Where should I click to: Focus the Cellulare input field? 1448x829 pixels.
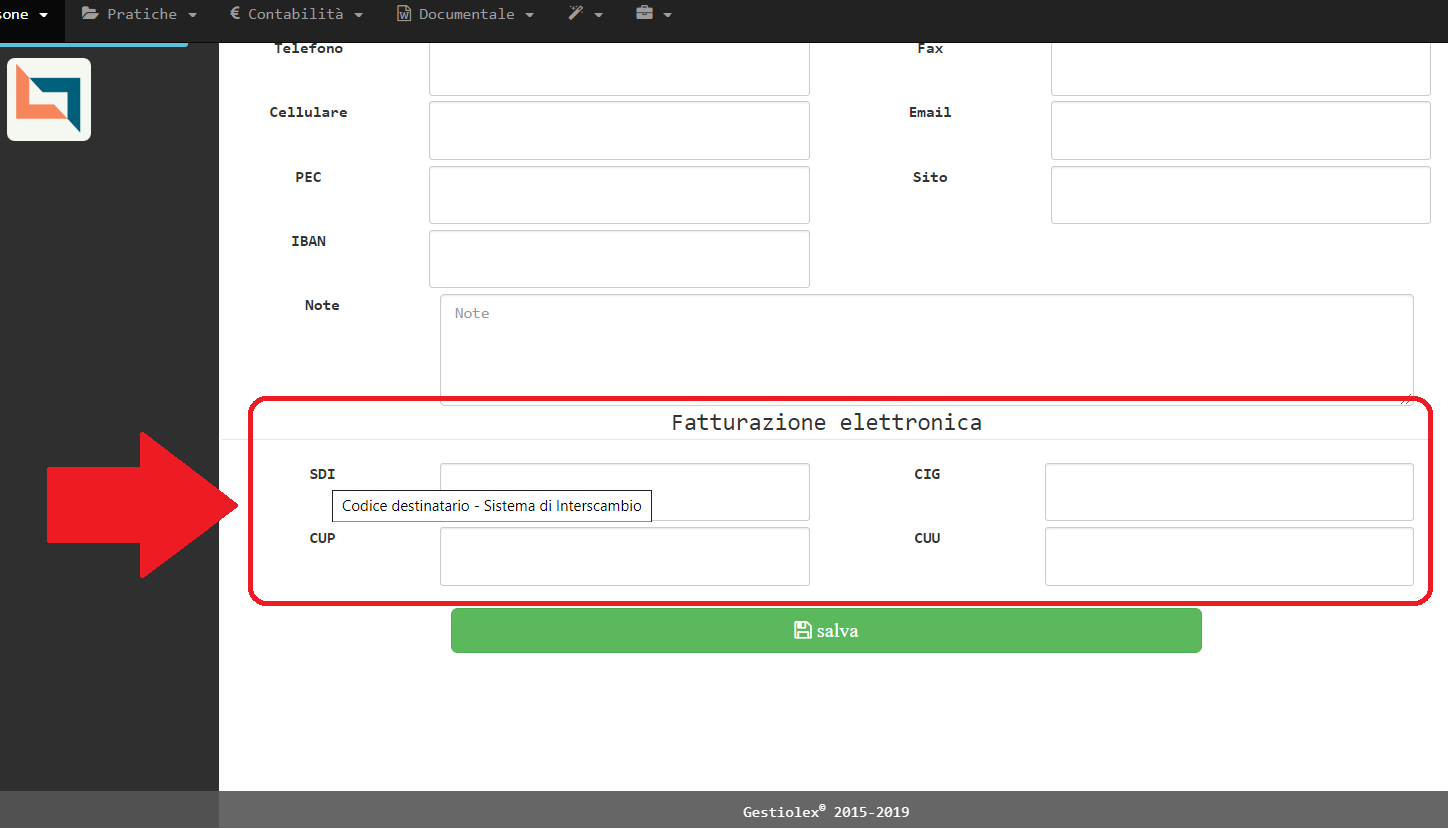point(619,130)
